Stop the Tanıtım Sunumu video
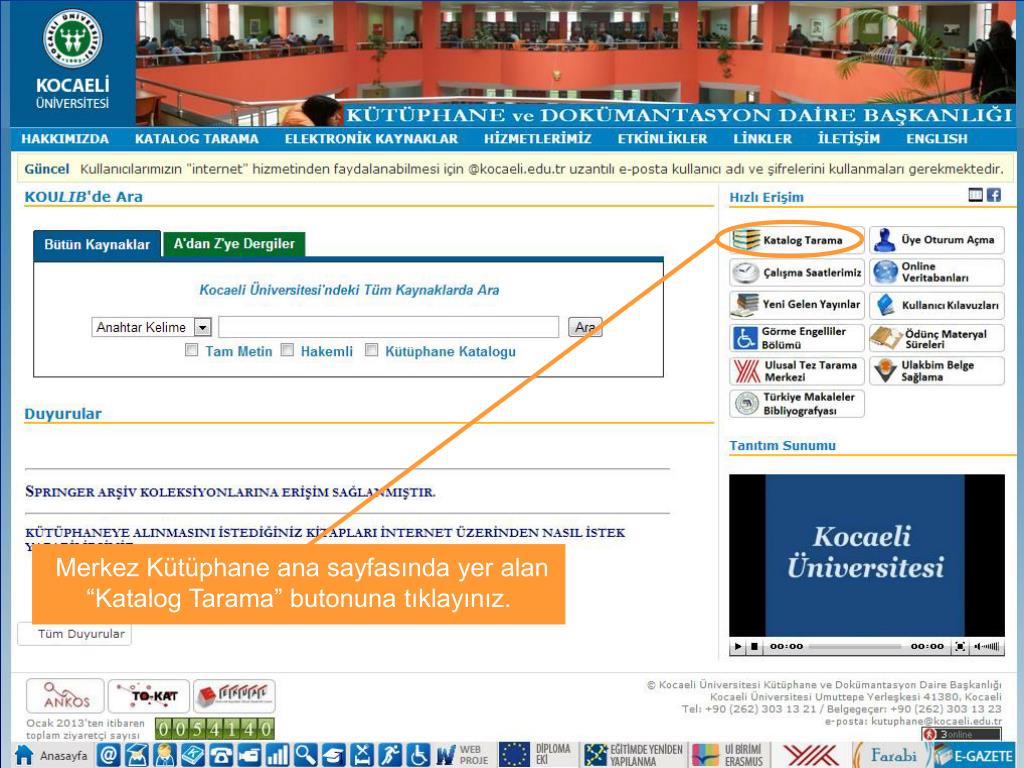Screen dimensions: 1024x768 [754, 647]
